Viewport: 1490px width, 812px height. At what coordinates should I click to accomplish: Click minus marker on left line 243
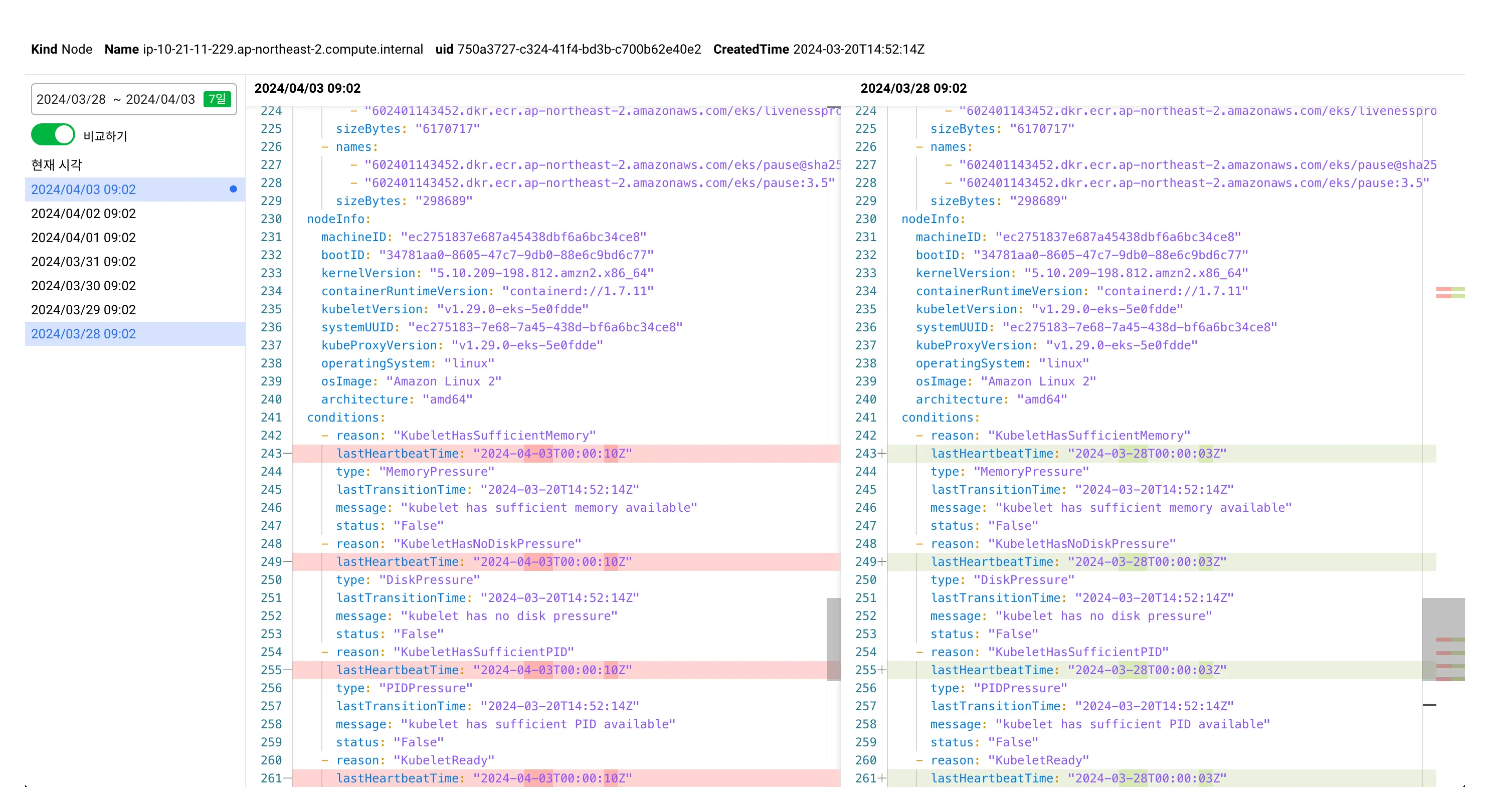[x=287, y=454]
